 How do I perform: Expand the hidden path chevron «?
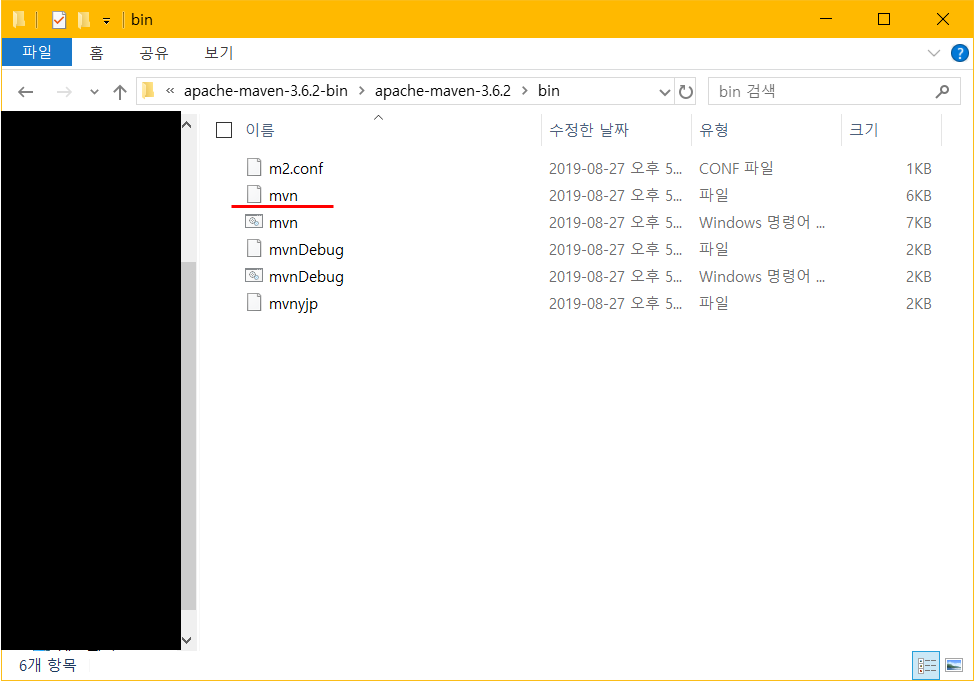(170, 91)
